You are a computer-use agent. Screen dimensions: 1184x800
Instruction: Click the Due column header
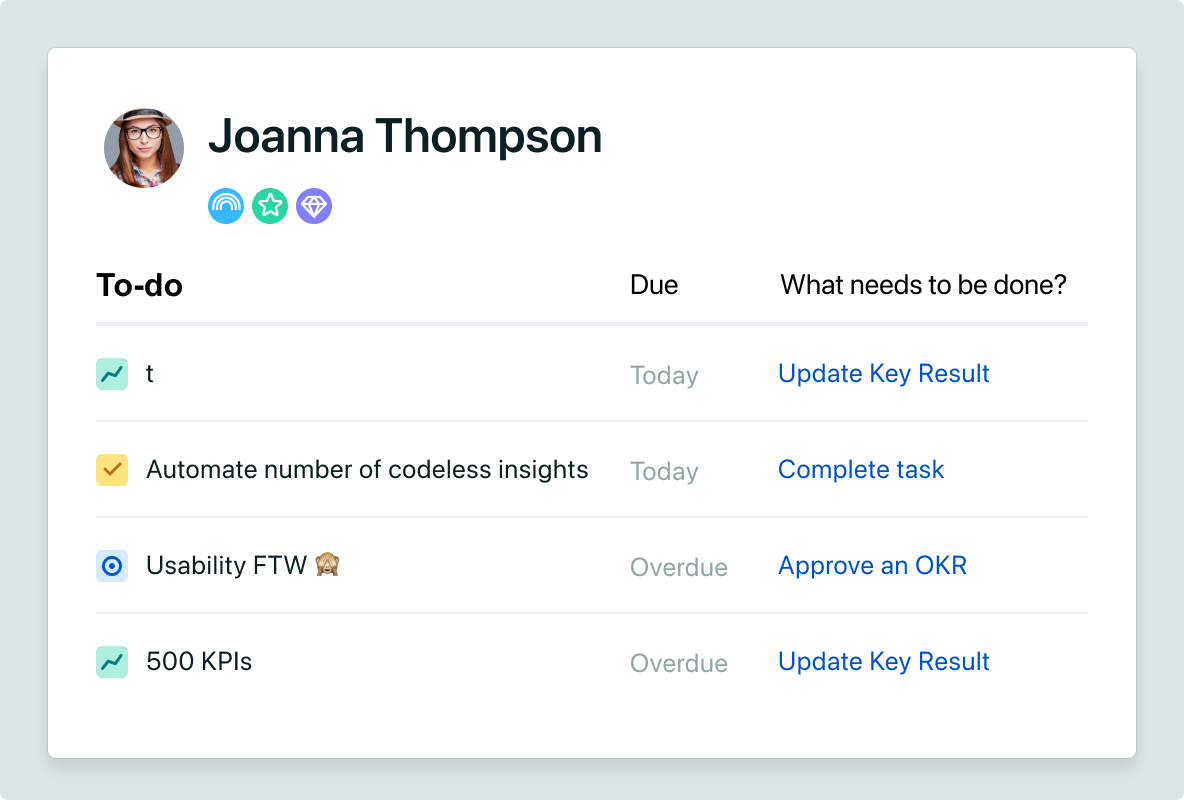[x=654, y=286]
